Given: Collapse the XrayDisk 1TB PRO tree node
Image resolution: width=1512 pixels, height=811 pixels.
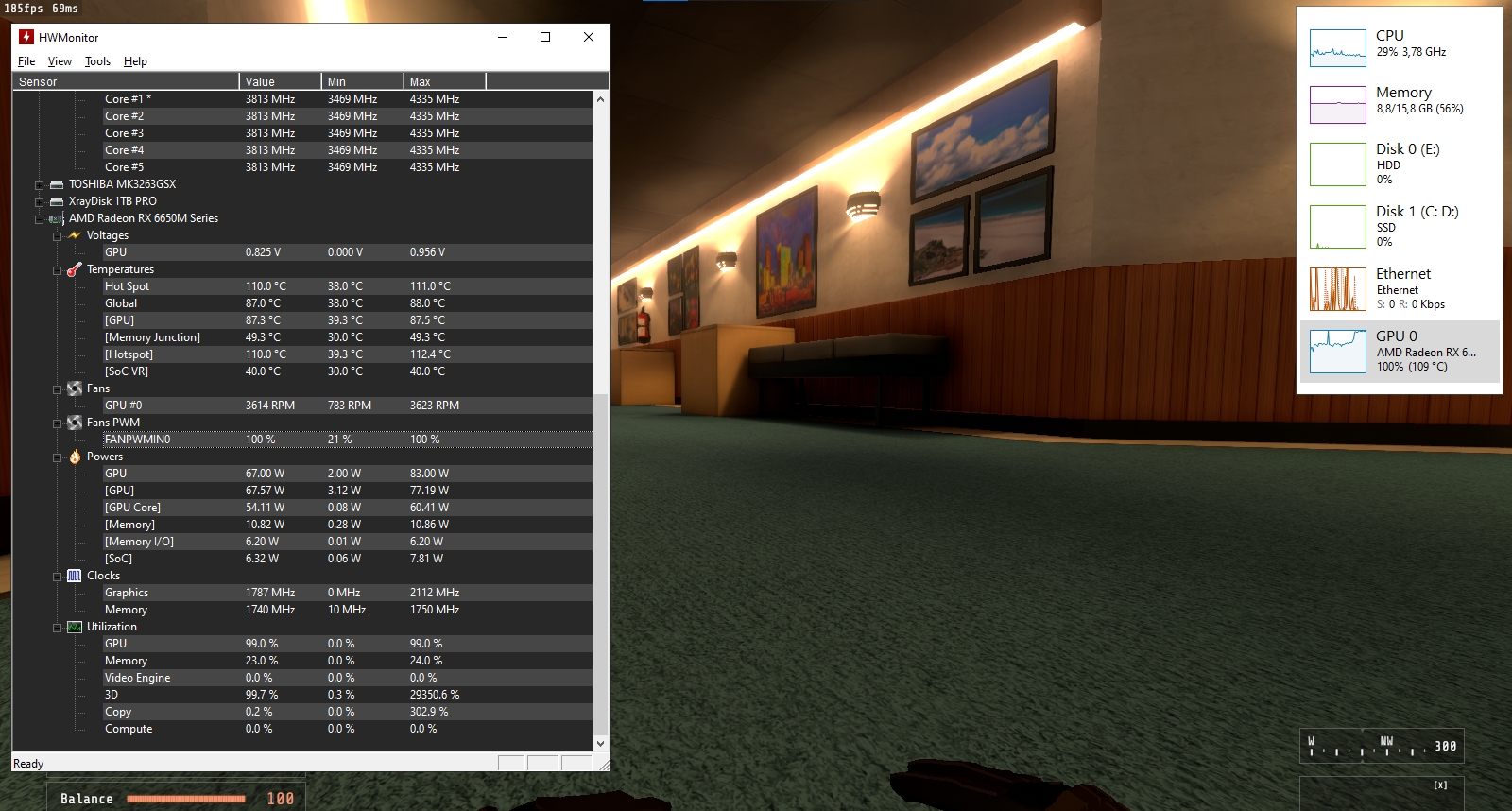Looking at the screenshot, I should coord(40,202).
